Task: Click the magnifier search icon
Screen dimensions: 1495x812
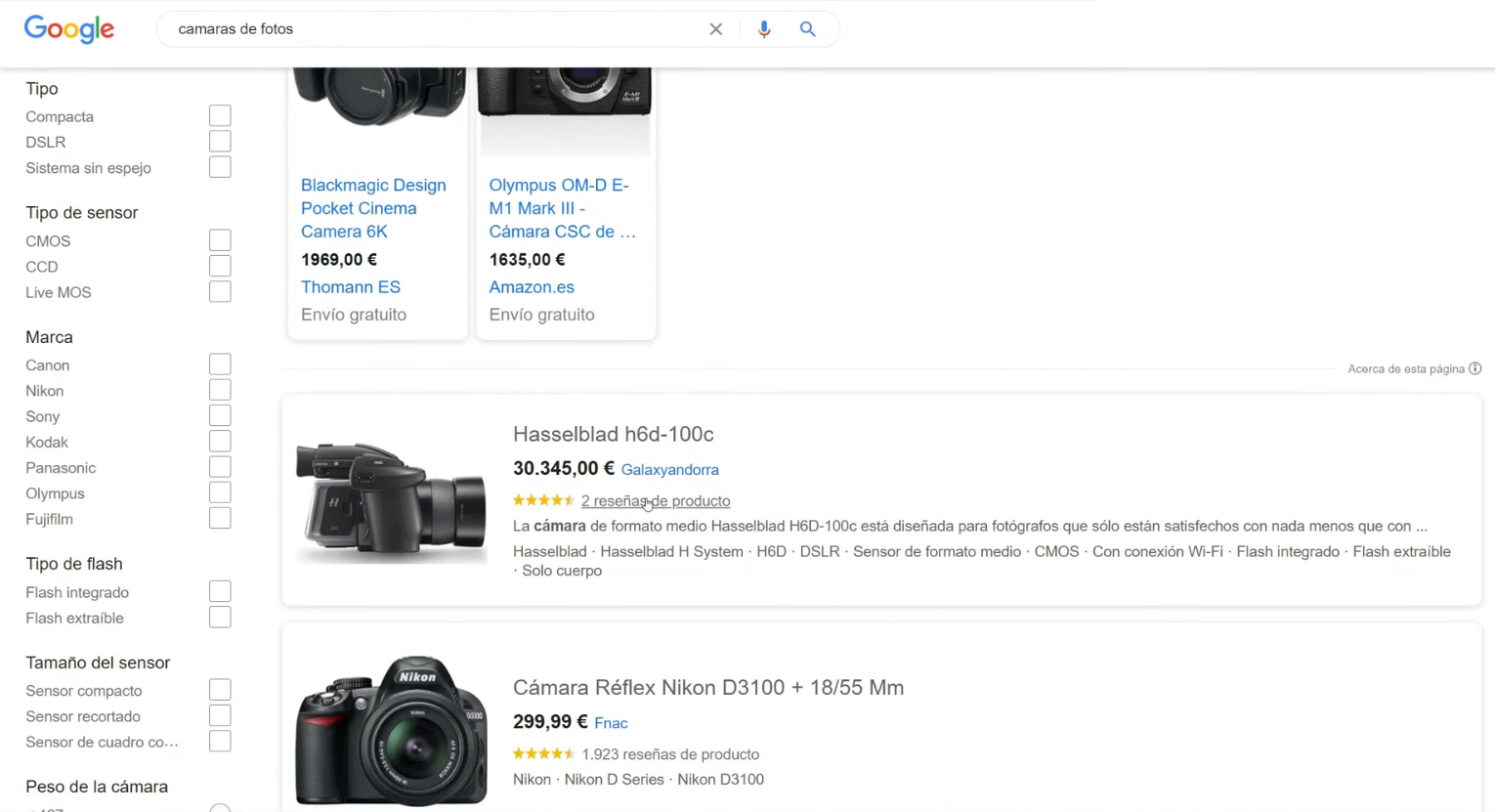Action: pyautogui.click(x=807, y=29)
